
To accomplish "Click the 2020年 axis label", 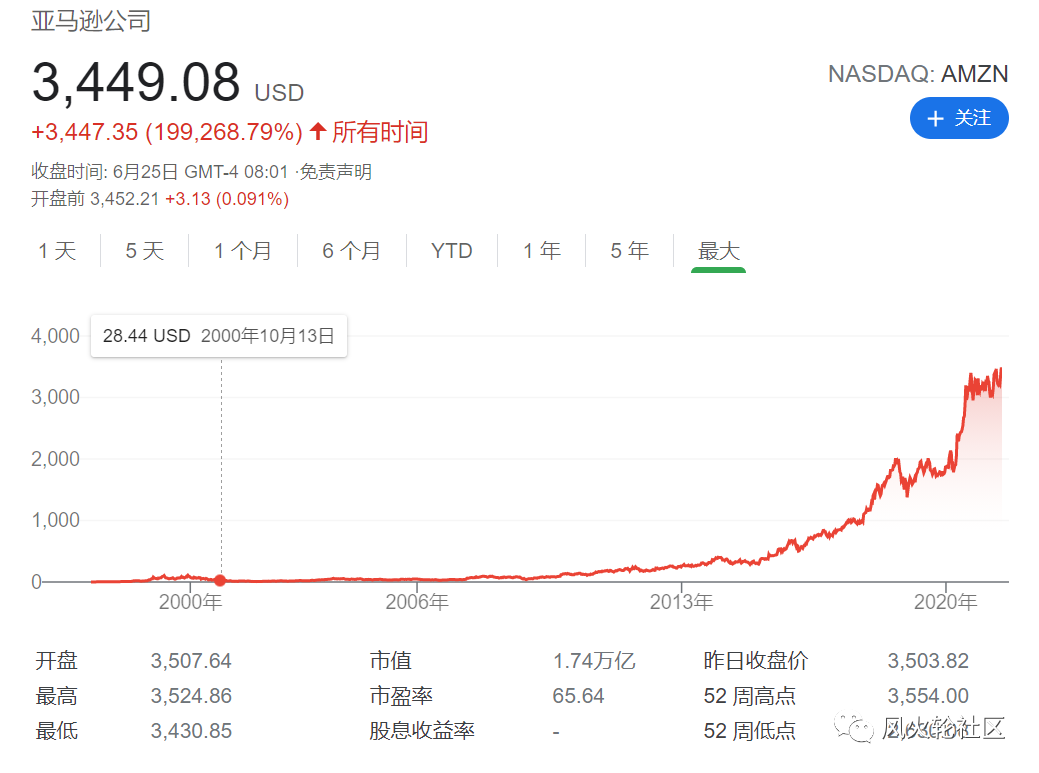I will (946, 601).
